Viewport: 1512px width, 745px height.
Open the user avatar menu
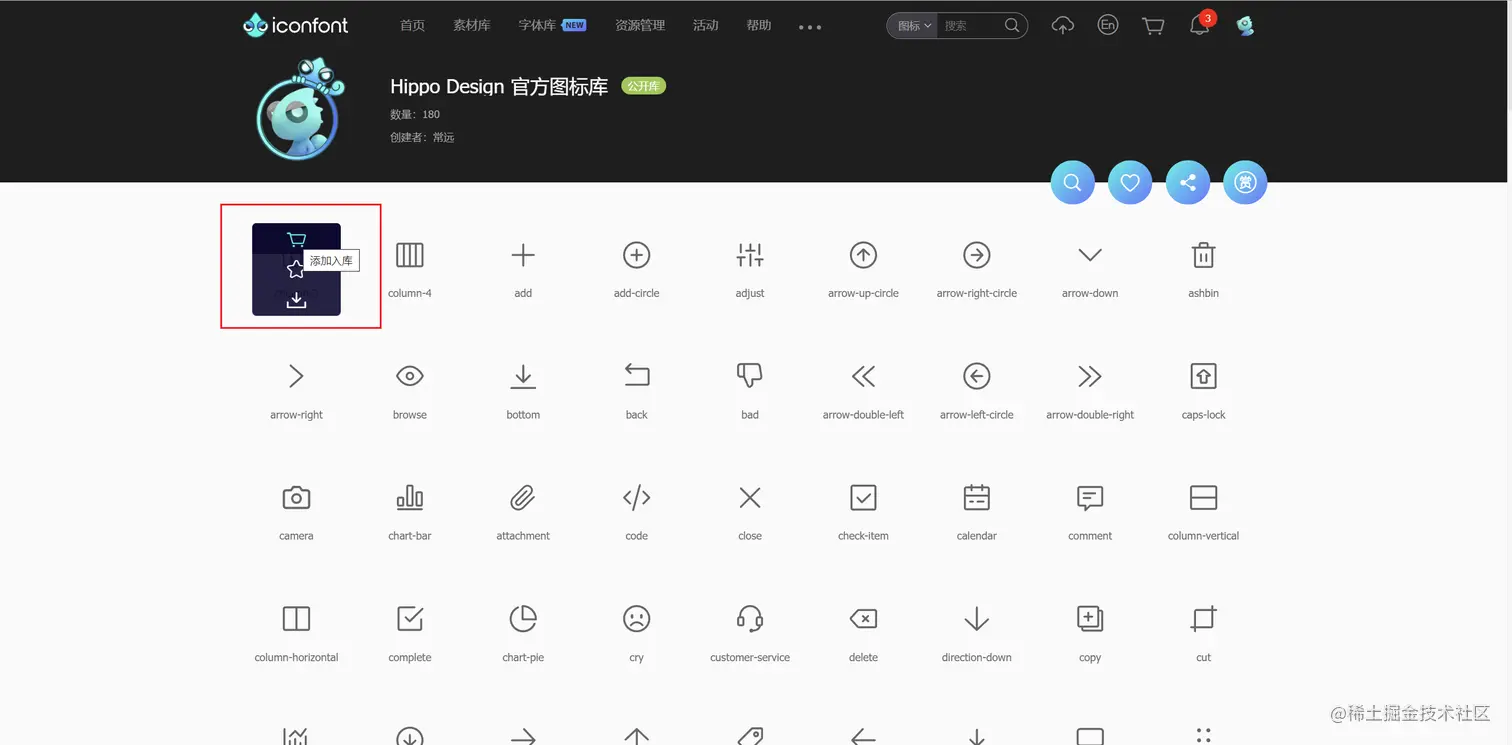click(x=1245, y=26)
